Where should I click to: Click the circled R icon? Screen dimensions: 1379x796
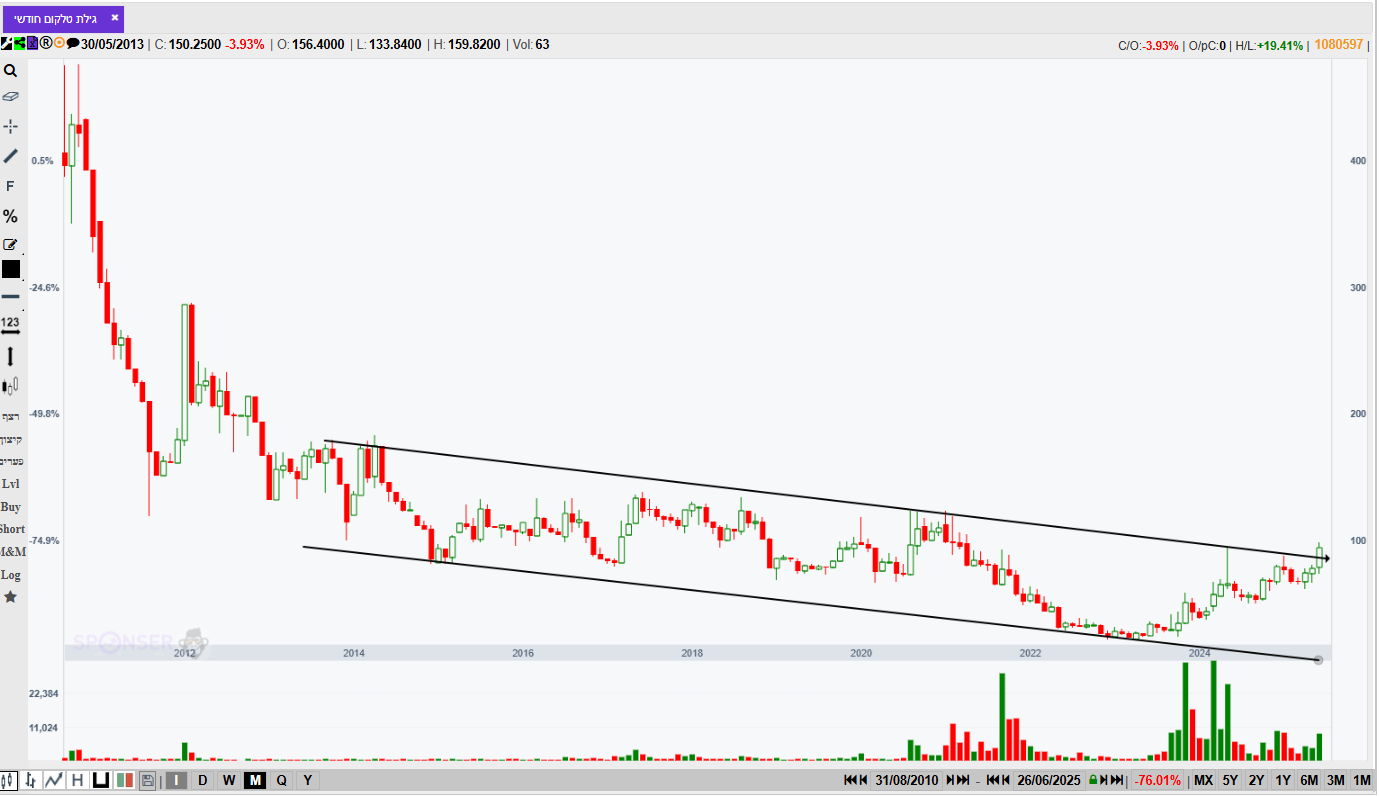coord(45,44)
